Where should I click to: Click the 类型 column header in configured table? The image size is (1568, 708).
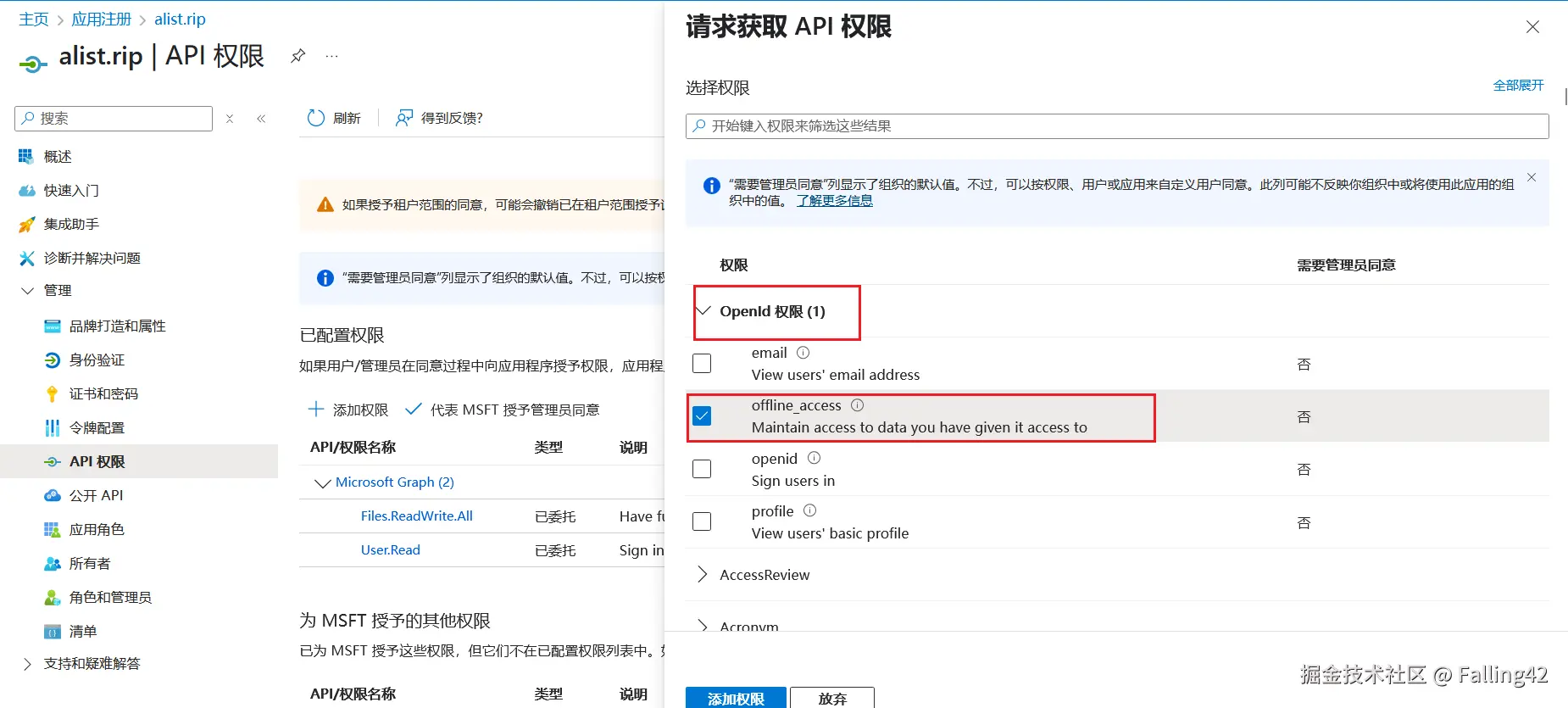548,447
